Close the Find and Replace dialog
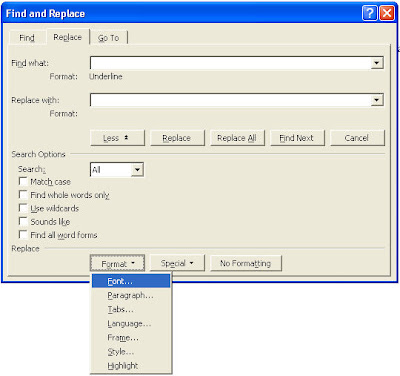Image resolution: width=400 pixels, height=376 pixels. [x=387, y=13]
